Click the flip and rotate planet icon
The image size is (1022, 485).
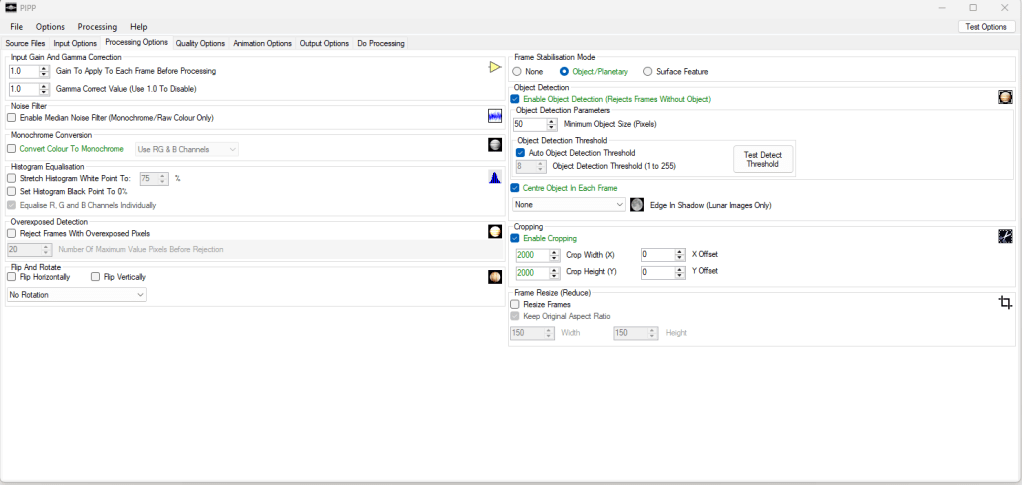494,277
